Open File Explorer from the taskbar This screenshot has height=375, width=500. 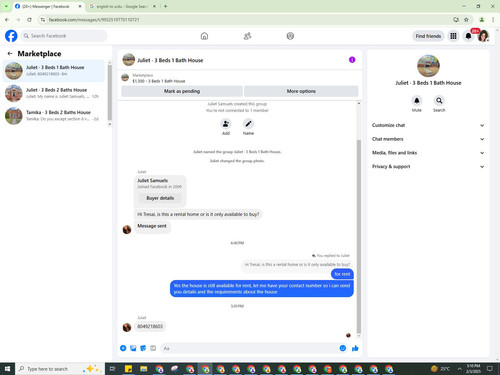[x=144, y=369]
